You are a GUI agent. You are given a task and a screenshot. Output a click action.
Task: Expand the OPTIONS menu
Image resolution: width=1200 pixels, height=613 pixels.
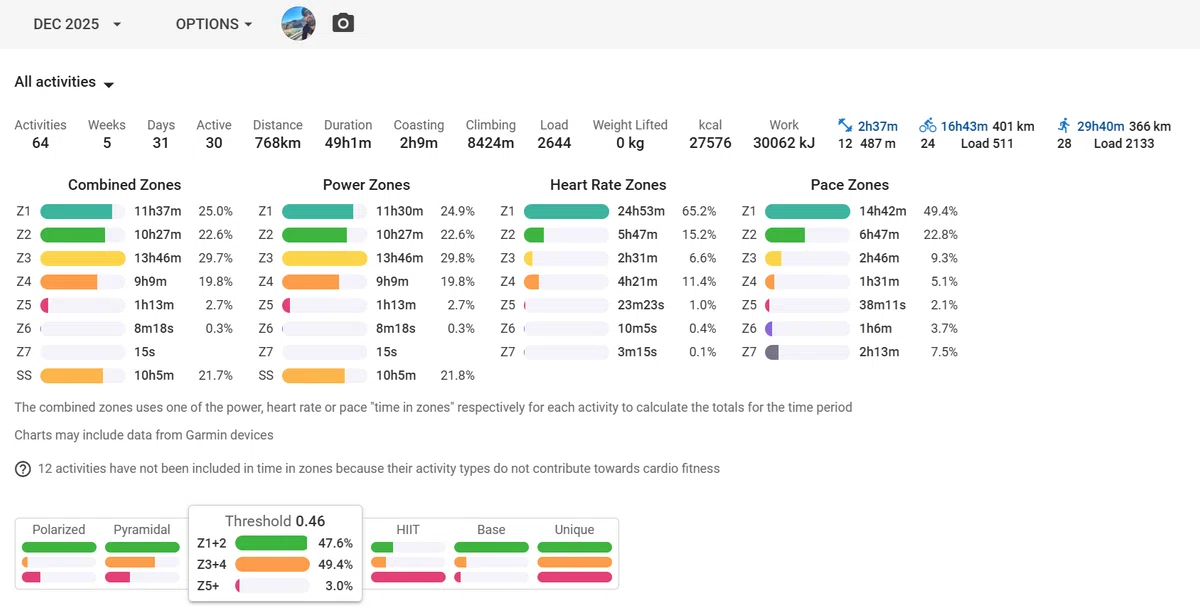pos(214,24)
